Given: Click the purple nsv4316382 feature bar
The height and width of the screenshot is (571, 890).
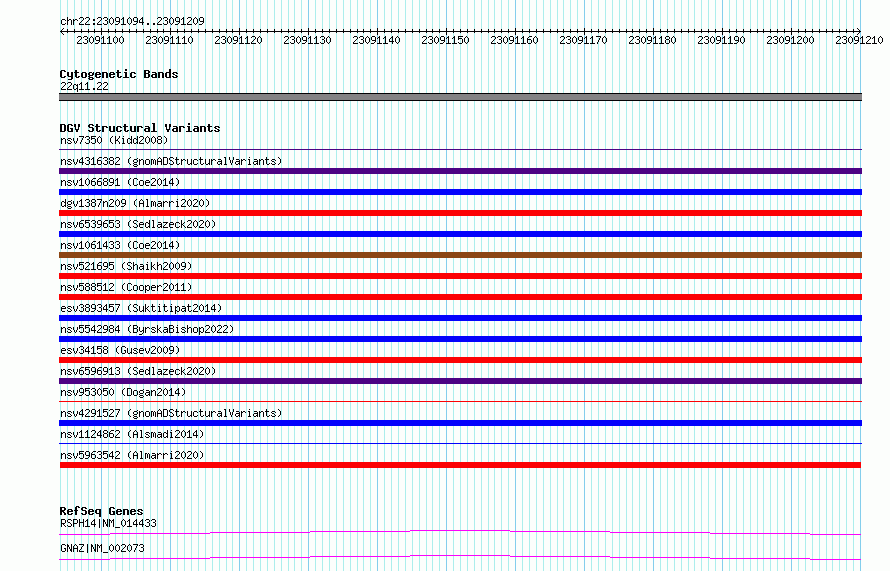Looking at the screenshot, I should (x=460, y=171).
